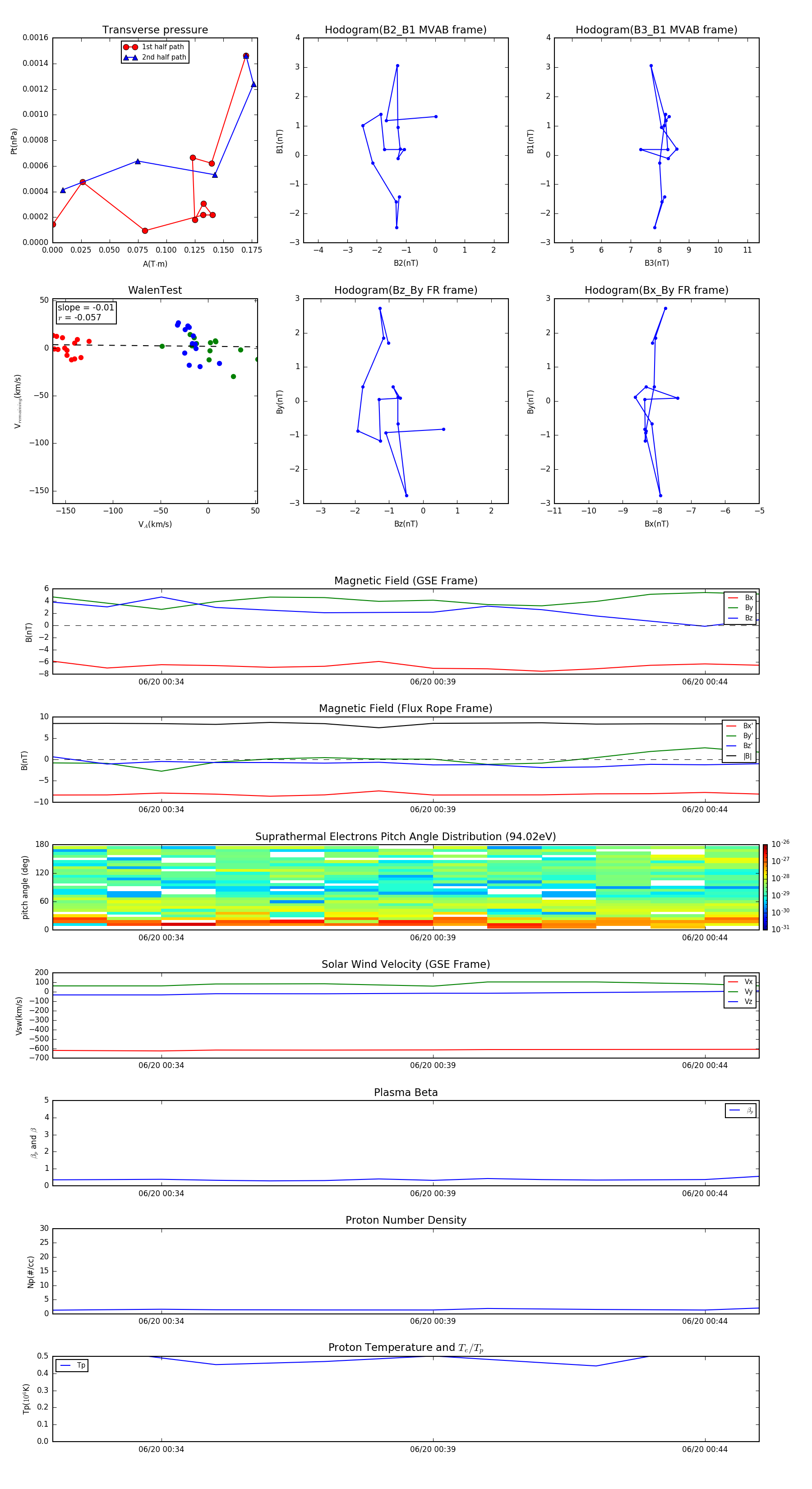Viewport: 812px width, 1489px height.
Task: Select the "Tp" legend entry
Action: [x=73, y=1365]
